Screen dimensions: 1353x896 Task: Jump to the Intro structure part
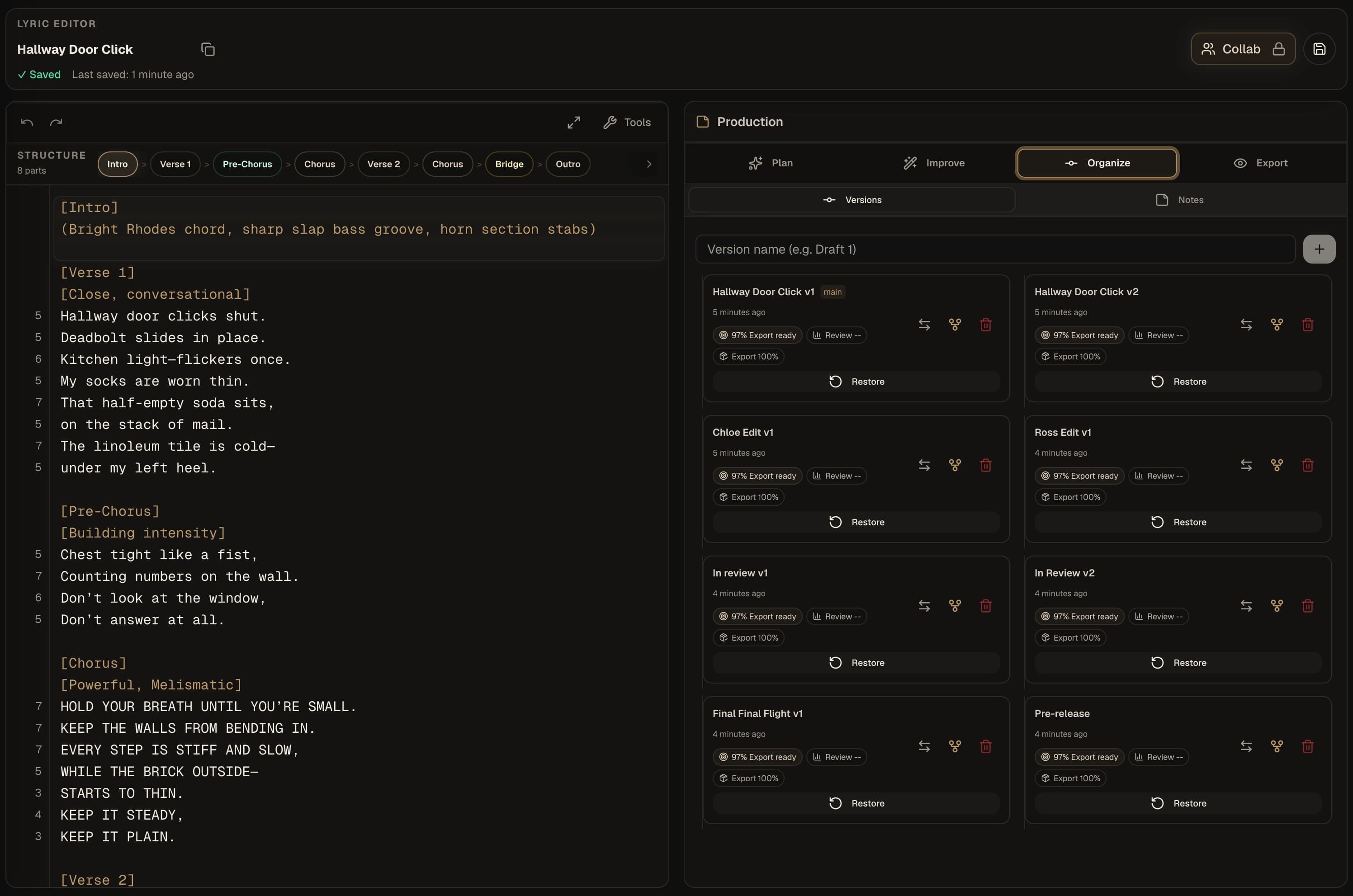(117, 164)
